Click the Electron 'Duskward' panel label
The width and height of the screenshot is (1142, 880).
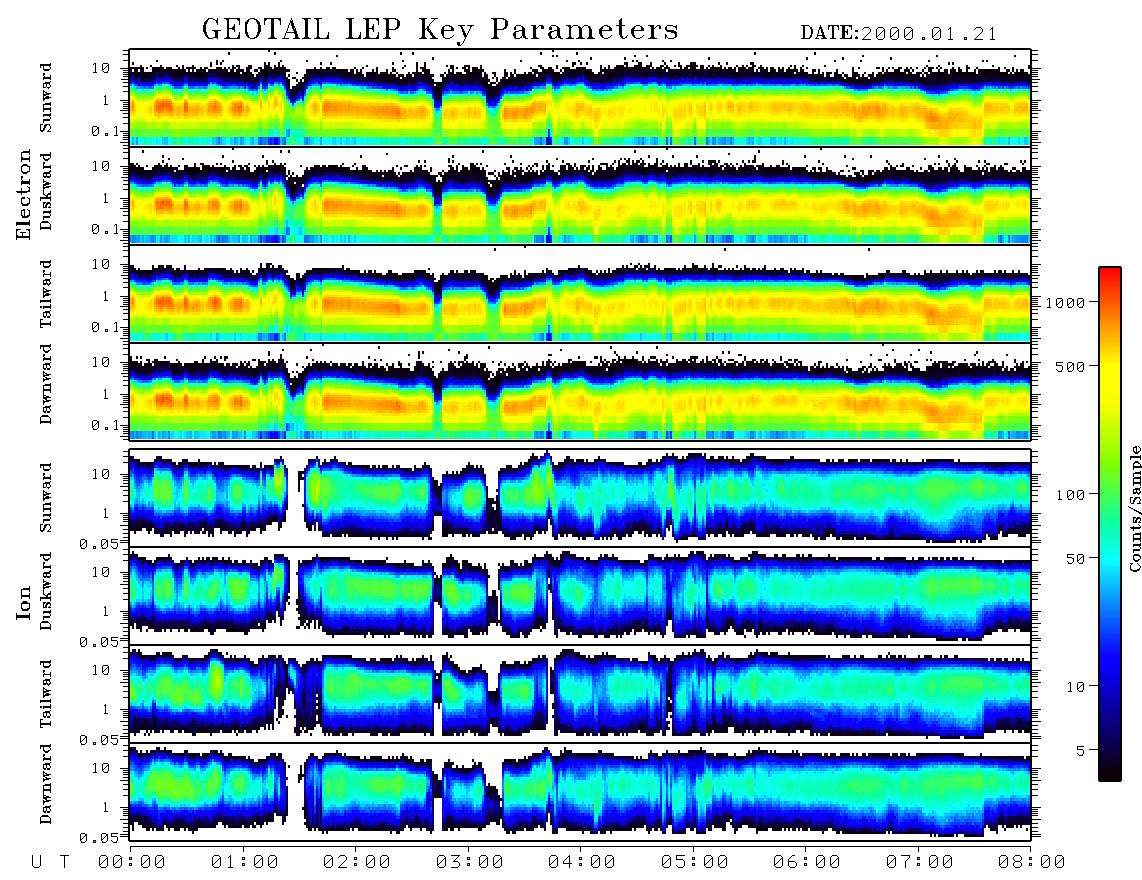point(46,192)
